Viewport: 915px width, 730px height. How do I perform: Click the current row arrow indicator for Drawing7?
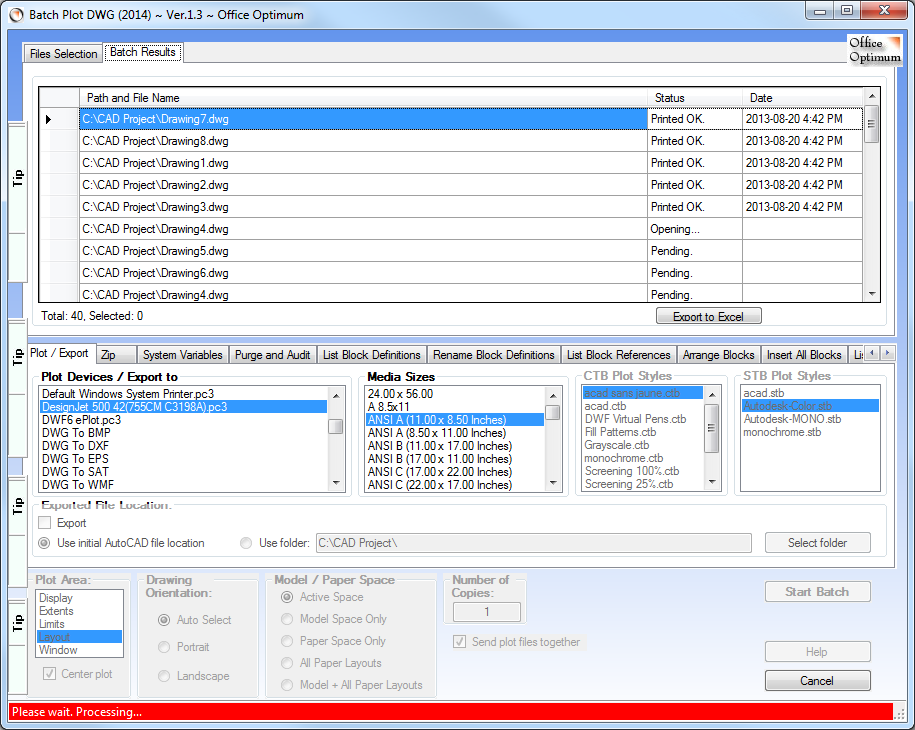[x=48, y=119]
